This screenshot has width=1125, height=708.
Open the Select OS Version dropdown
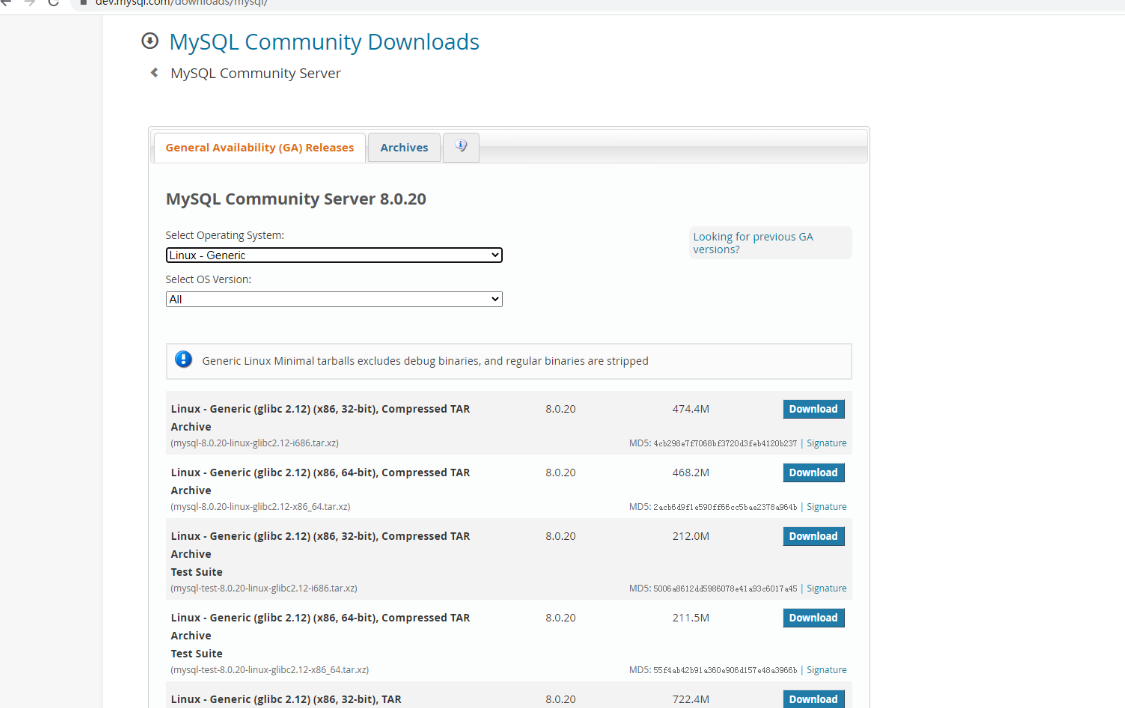point(334,299)
